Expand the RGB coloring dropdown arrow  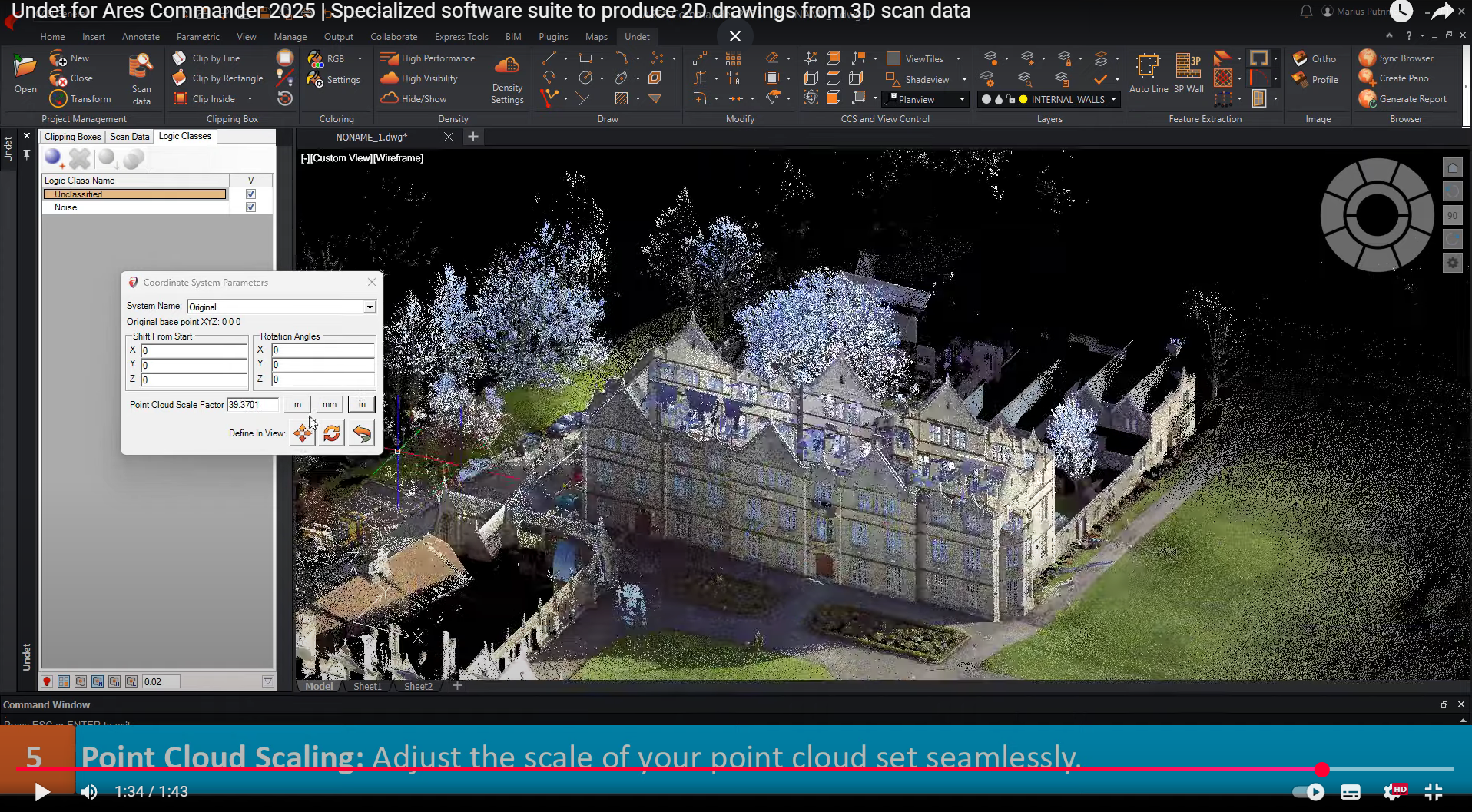point(360,58)
